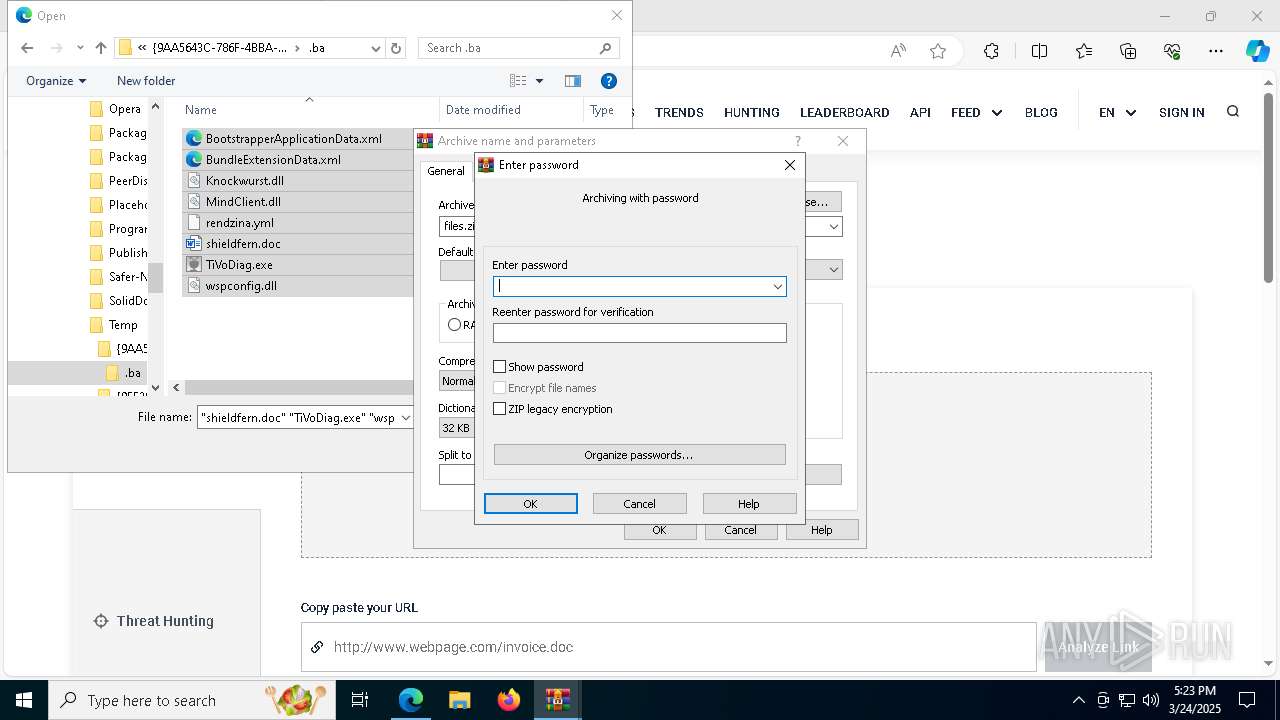Screen dimensions: 1280x720
Task: Select the Temp folder in tree
Action: point(114,325)
